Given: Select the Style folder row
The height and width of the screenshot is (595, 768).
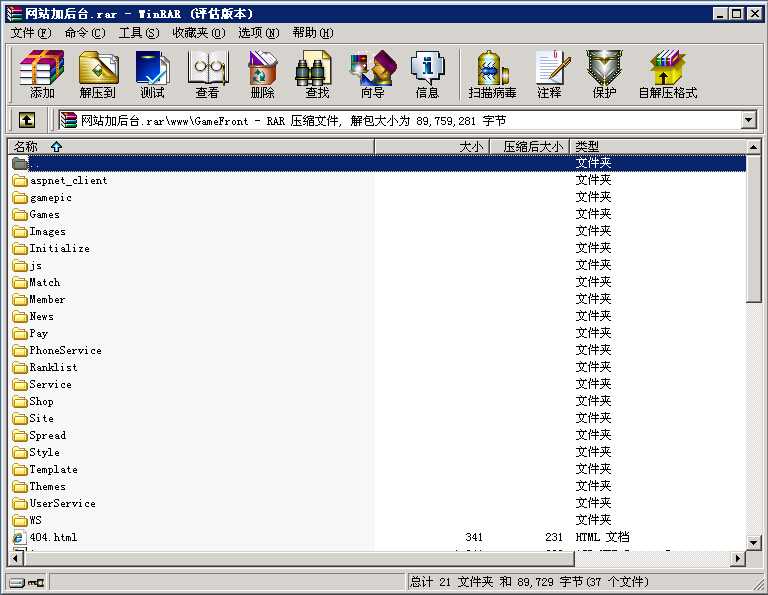Looking at the screenshot, I should tap(377, 452).
